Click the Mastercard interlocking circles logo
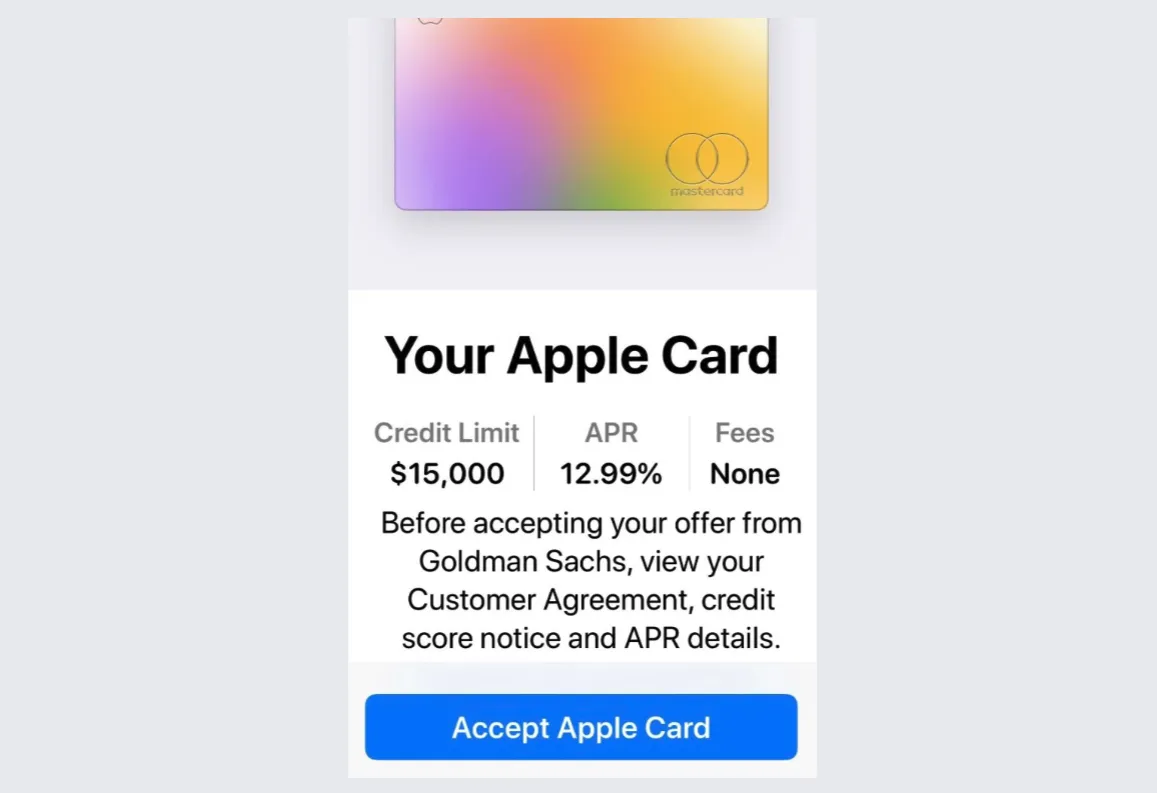Viewport: 1157px width, 793px height. pos(707,159)
